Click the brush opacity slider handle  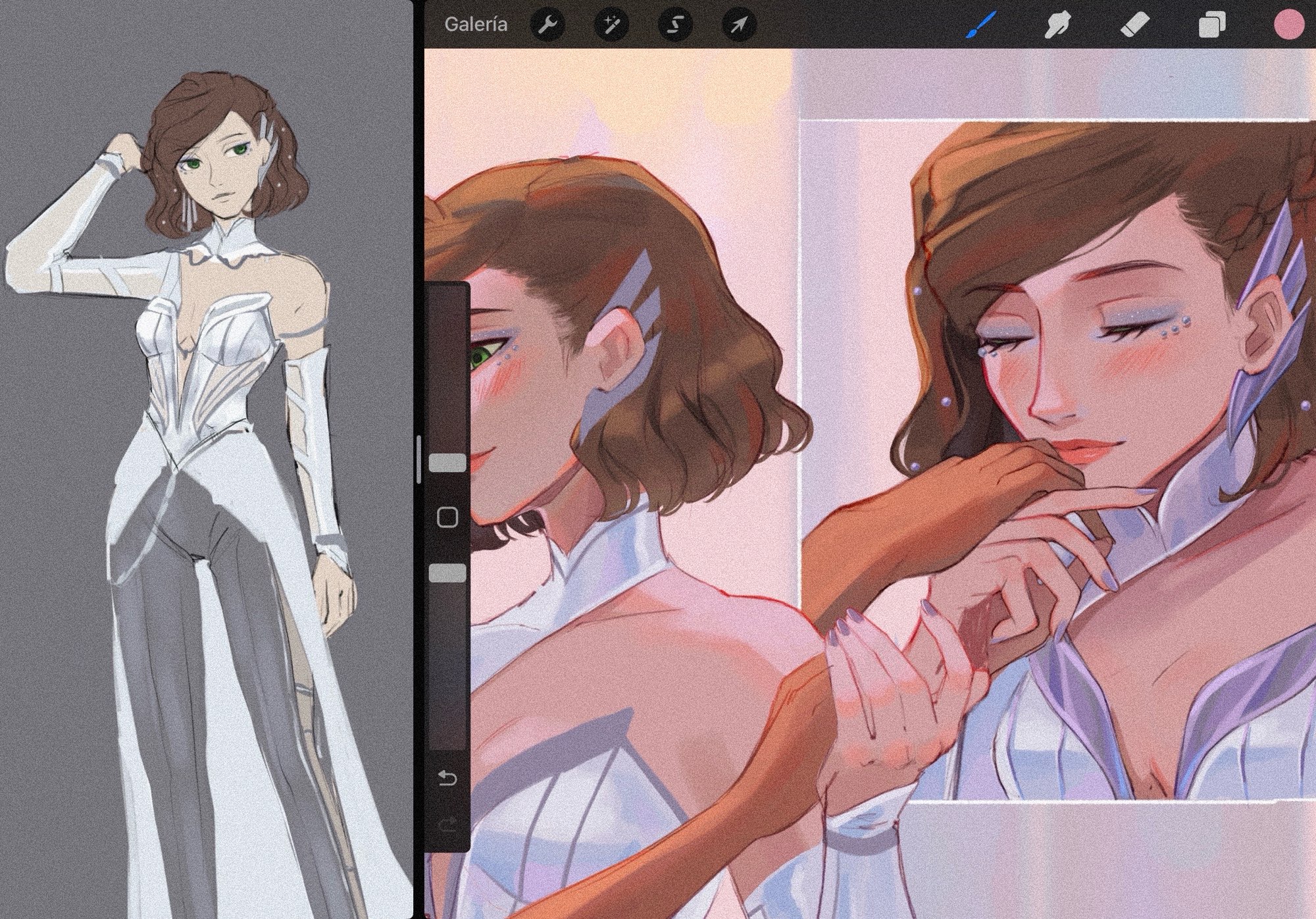coord(447,573)
